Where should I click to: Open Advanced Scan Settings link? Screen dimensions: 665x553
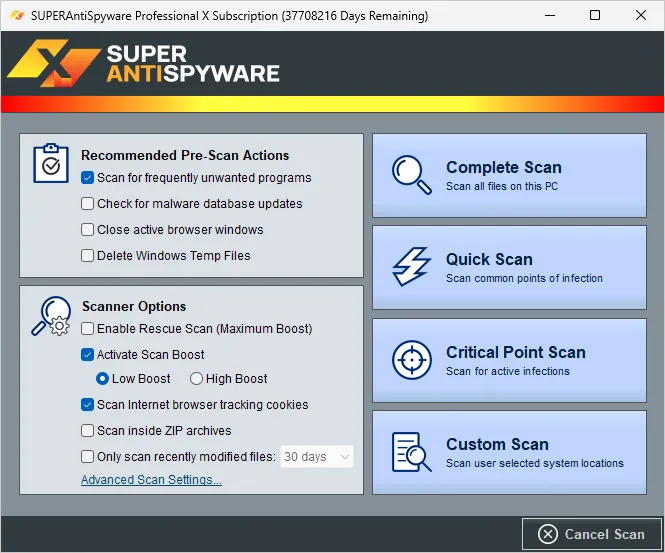pyautogui.click(x=151, y=480)
